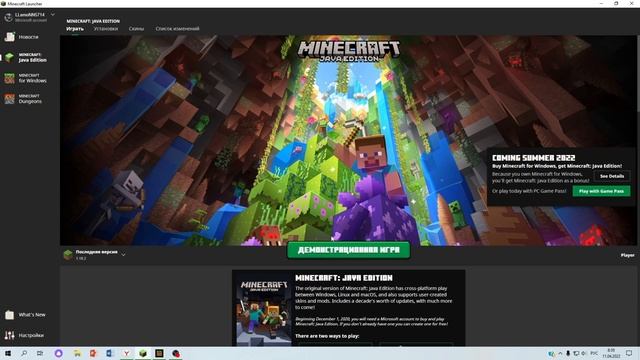640x360 pixels.
Task: Click the account avatar icon
Action: (8, 17)
